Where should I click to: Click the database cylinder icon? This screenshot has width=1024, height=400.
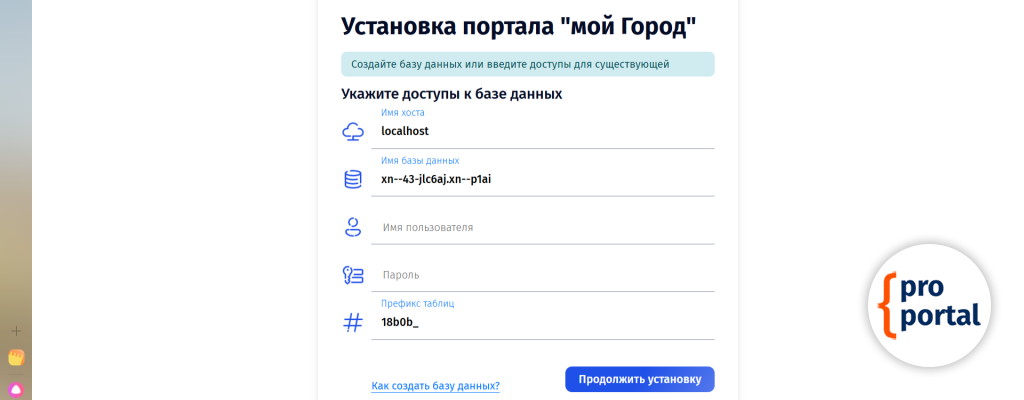(x=352, y=179)
